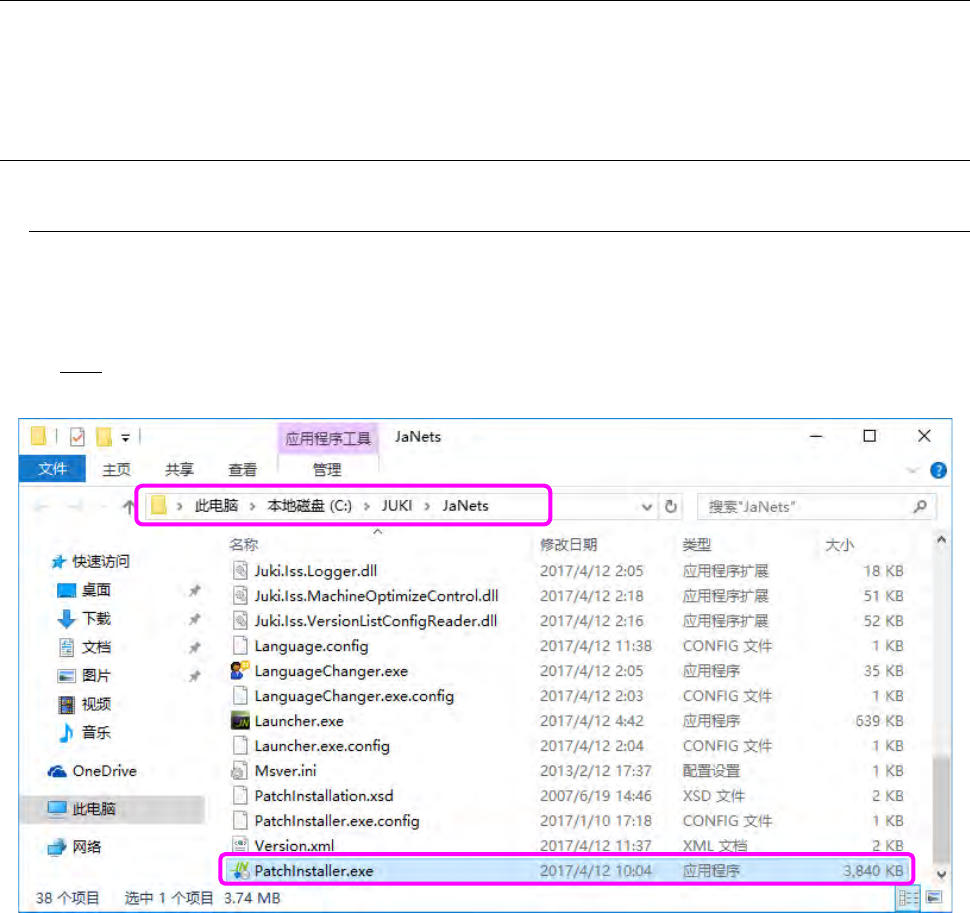The width and height of the screenshot is (970, 913).
Task: Select the Version.xml file icon
Action: pyautogui.click(x=240, y=845)
